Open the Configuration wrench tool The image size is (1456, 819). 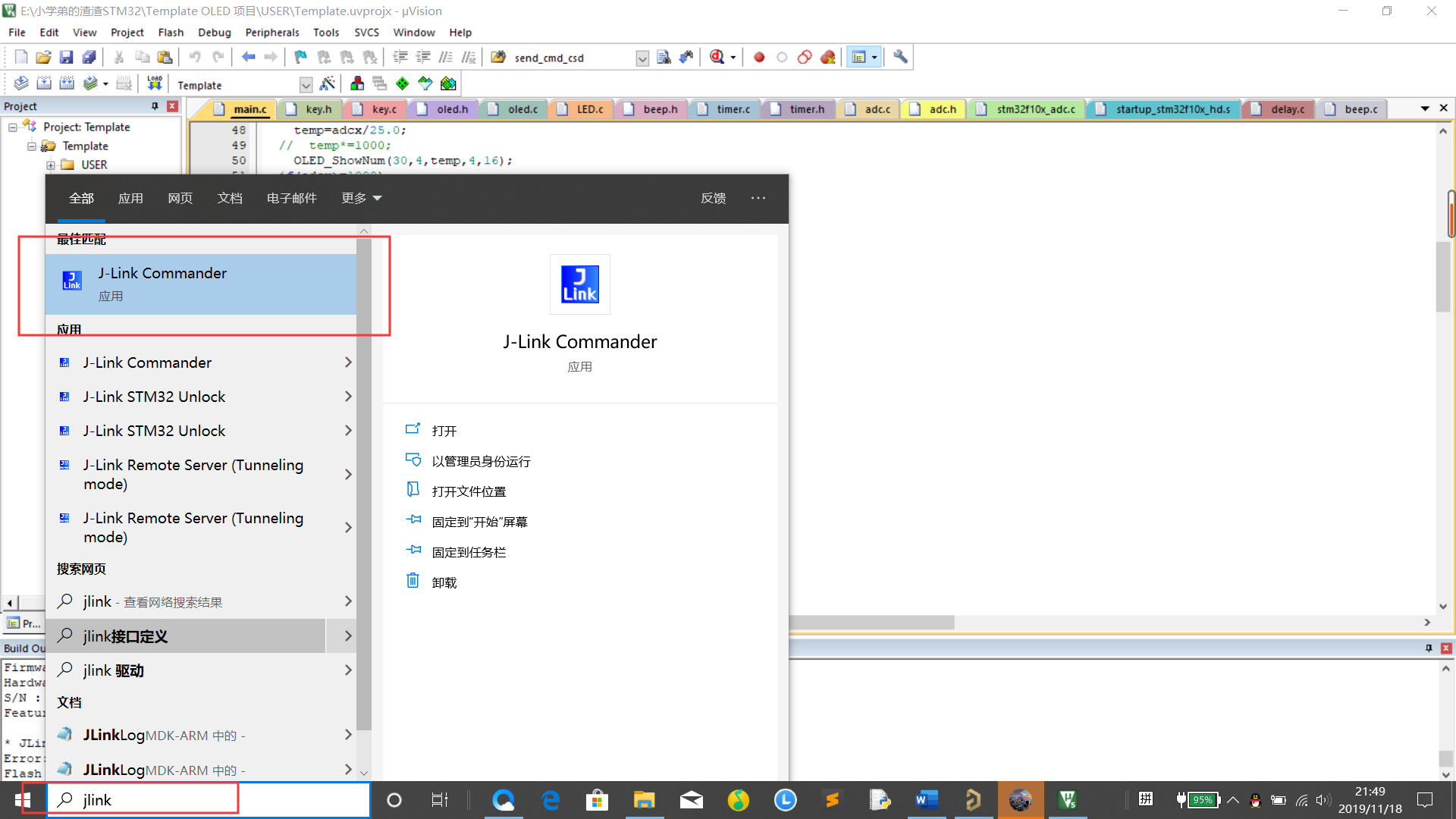tap(899, 57)
